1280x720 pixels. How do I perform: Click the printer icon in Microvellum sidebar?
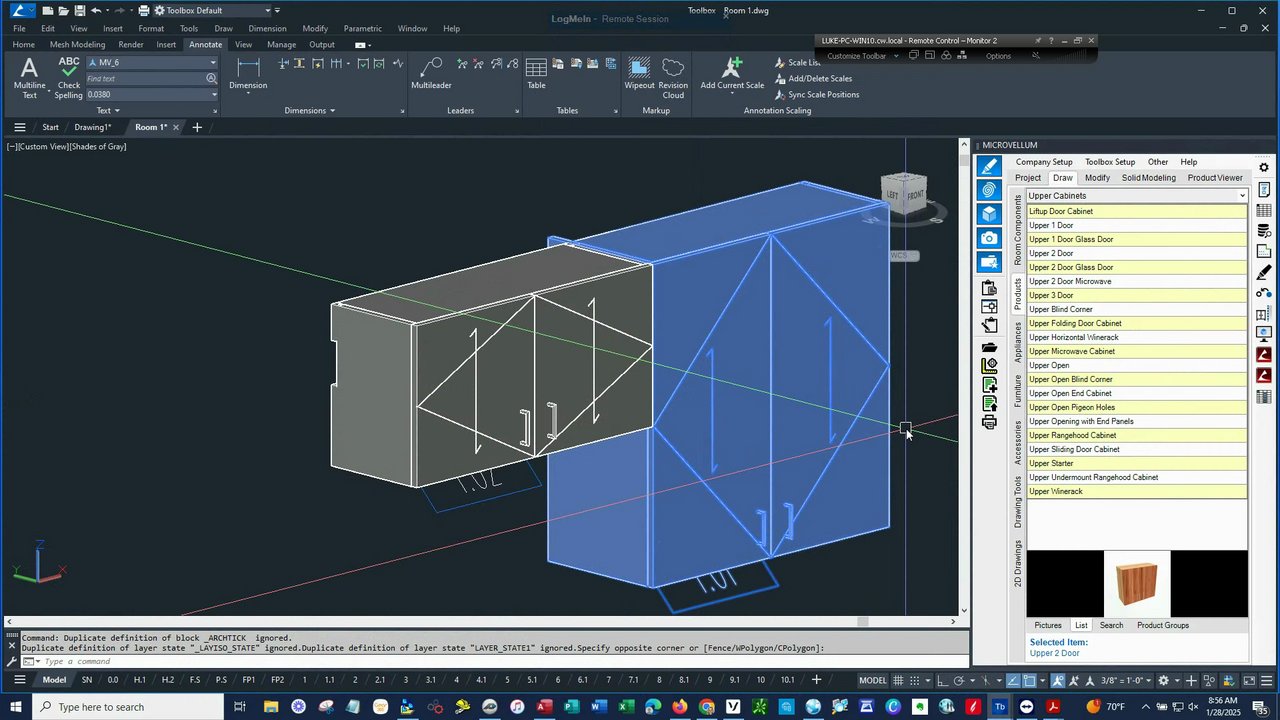coord(989,423)
